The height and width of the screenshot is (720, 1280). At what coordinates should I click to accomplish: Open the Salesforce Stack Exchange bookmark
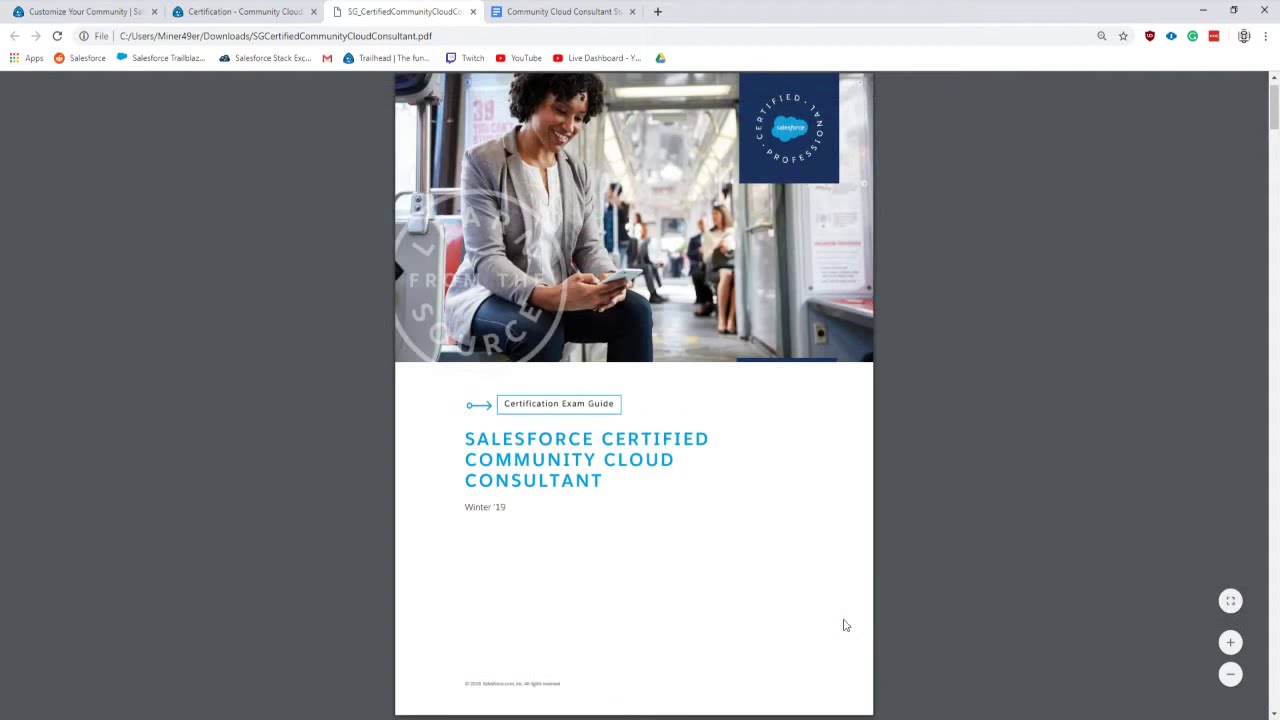265,58
